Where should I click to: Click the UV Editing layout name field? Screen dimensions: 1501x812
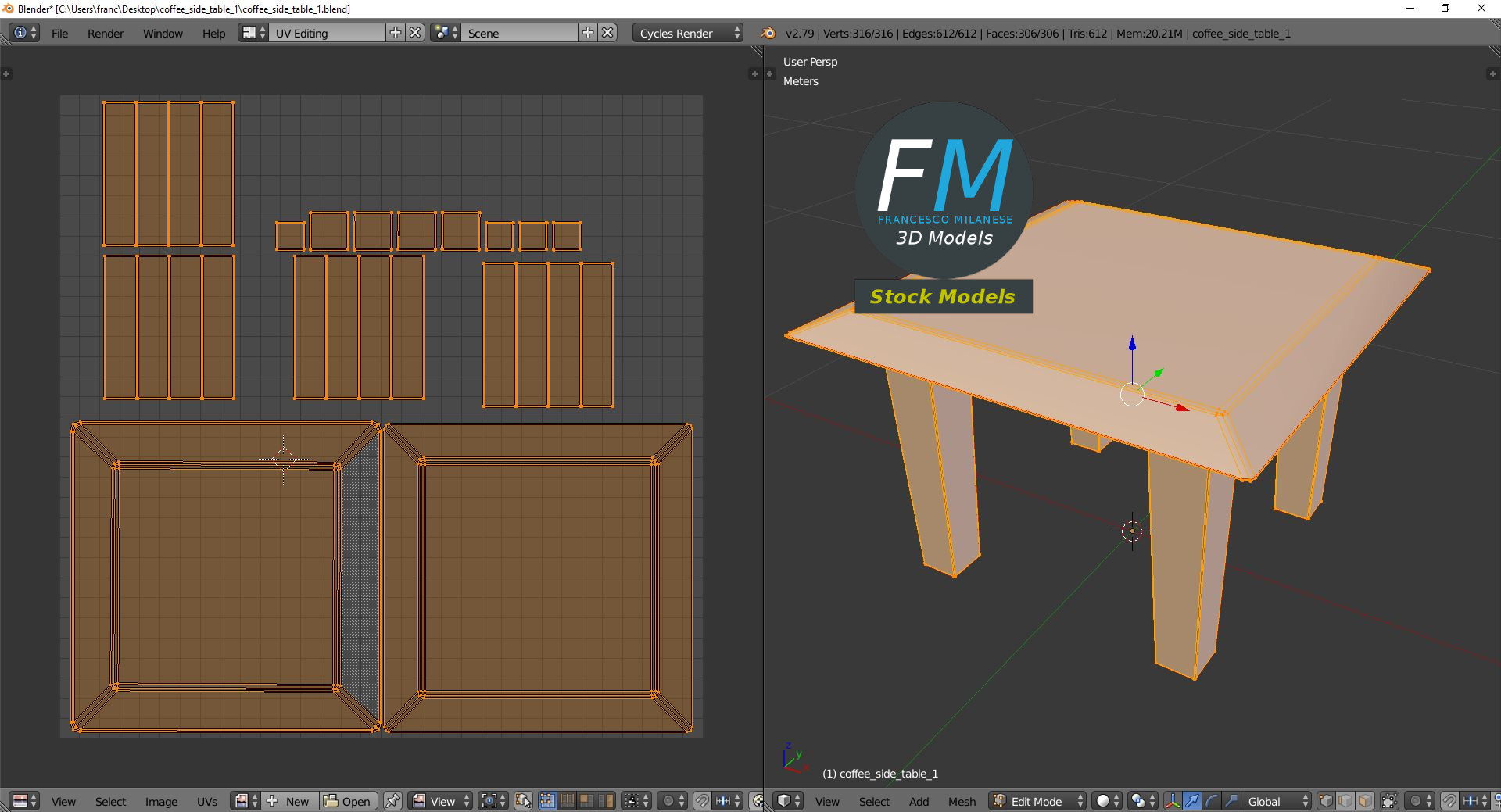[x=327, y=33]
